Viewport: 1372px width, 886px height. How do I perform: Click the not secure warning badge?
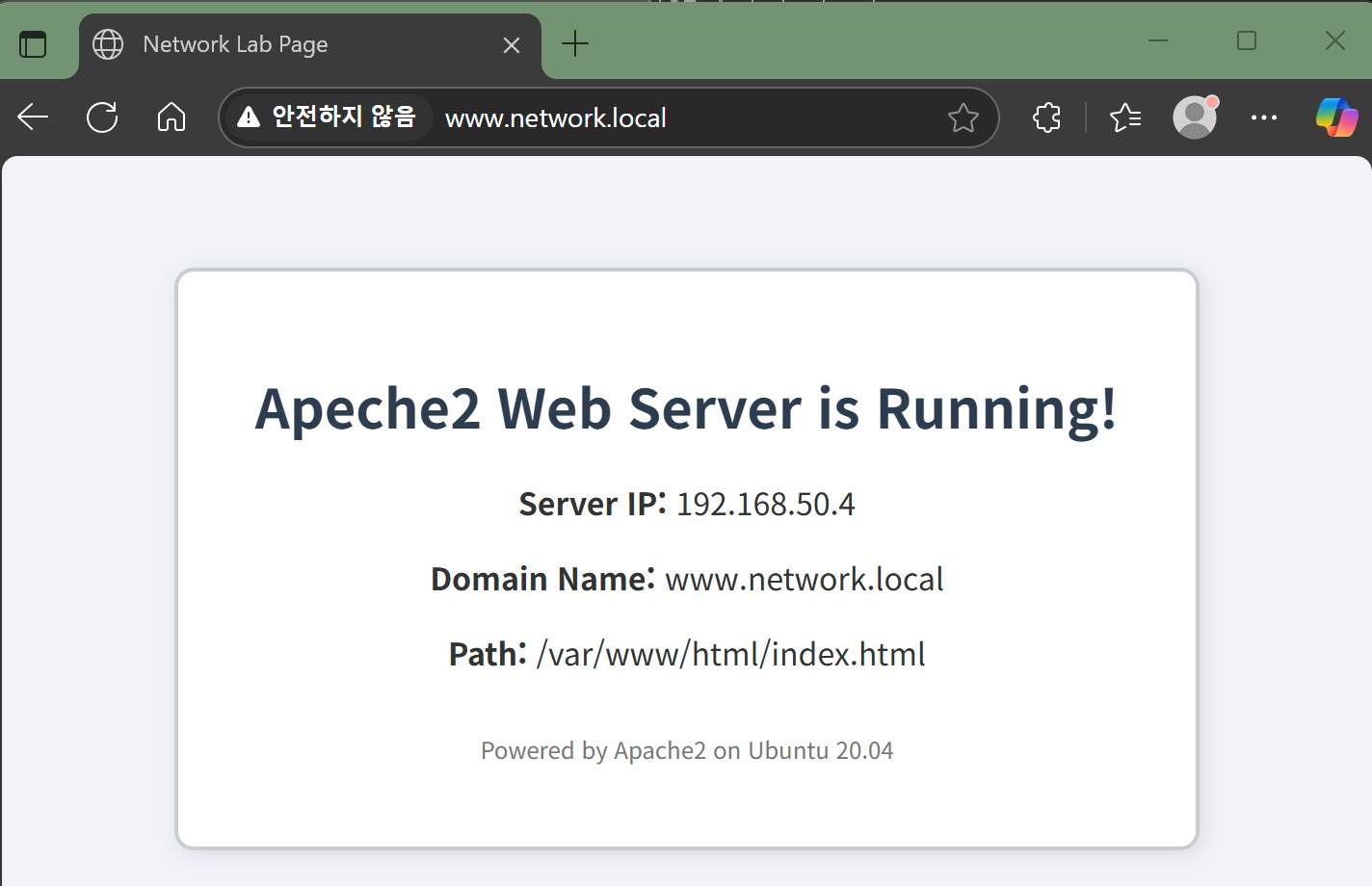[327, 117]
